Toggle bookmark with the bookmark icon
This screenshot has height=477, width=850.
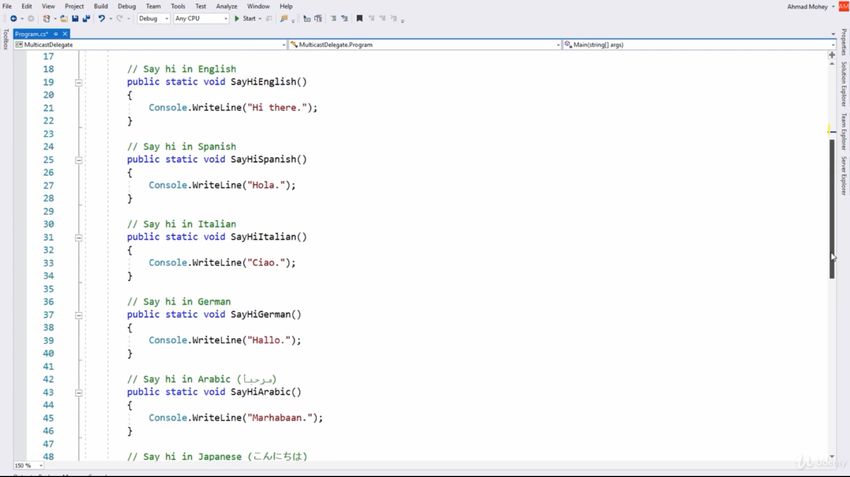point(359,18)
